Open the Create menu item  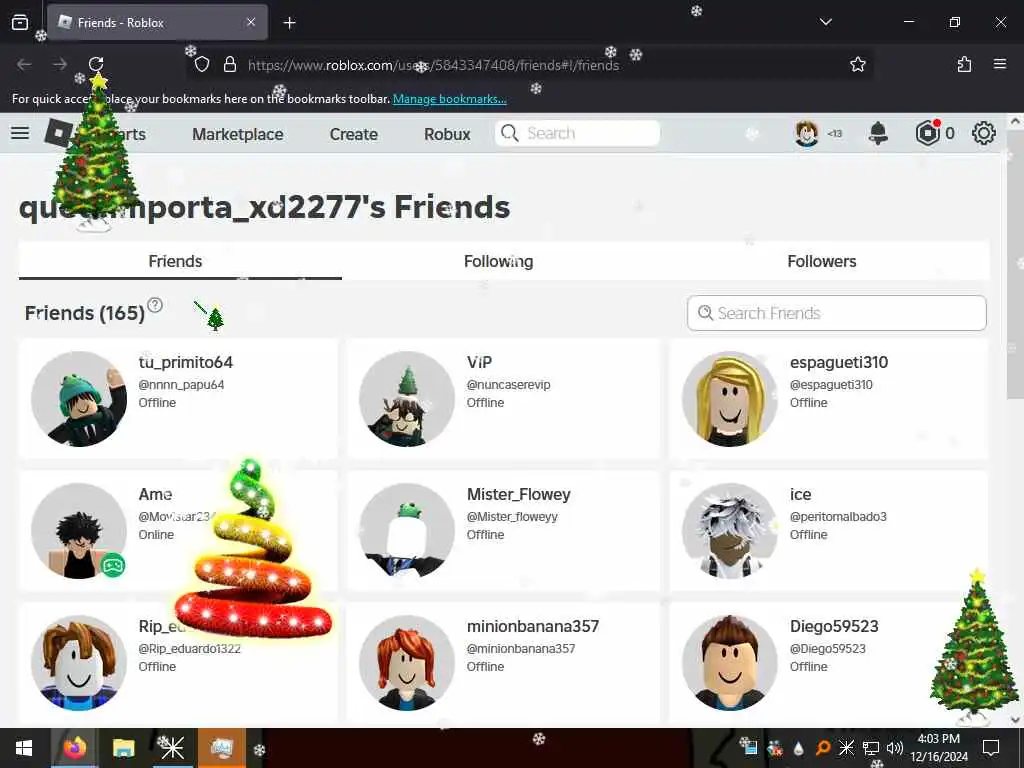(353, 134)
